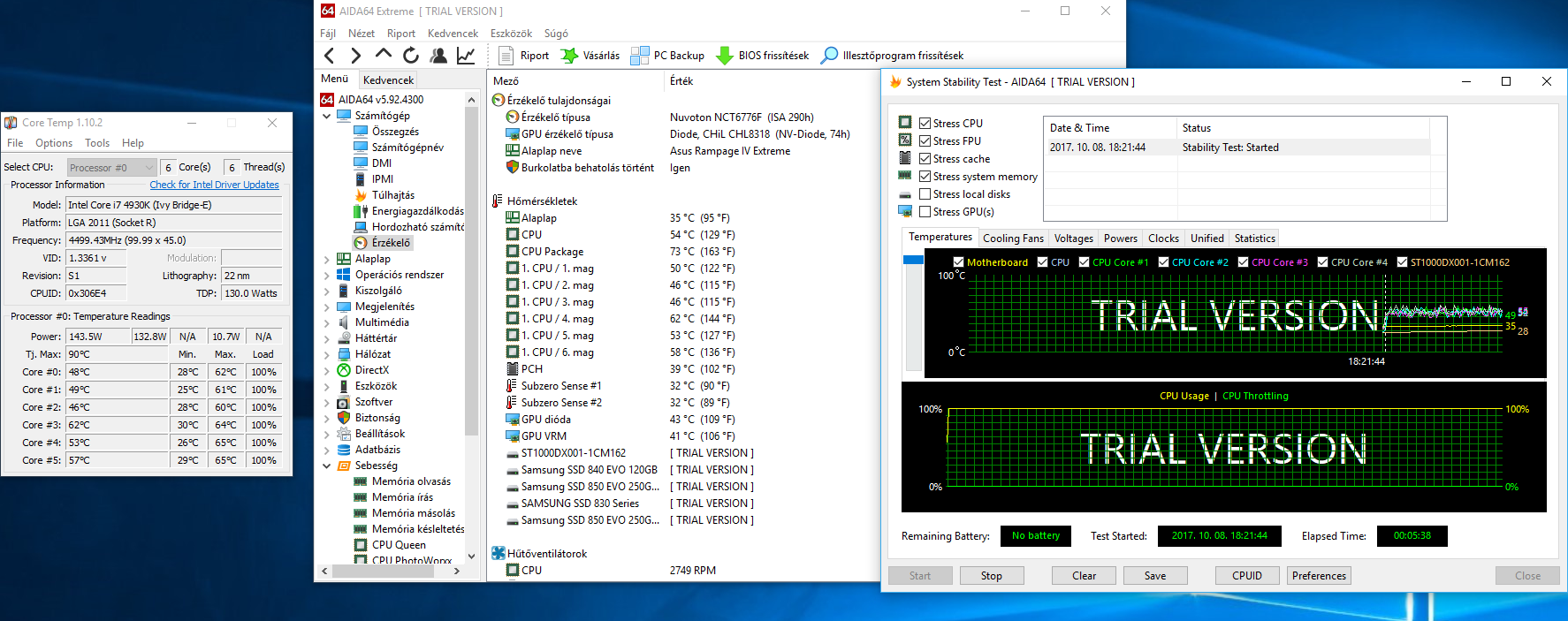Open the Fájl menu in AIDA64
This screenshot has height=621, width=1568.
point(328,34)
